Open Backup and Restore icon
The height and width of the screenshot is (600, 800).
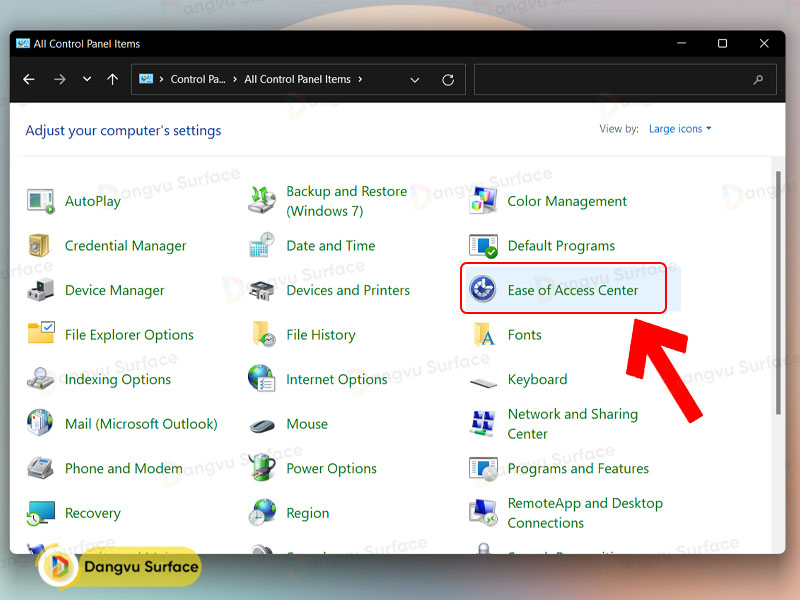[262, 201]
